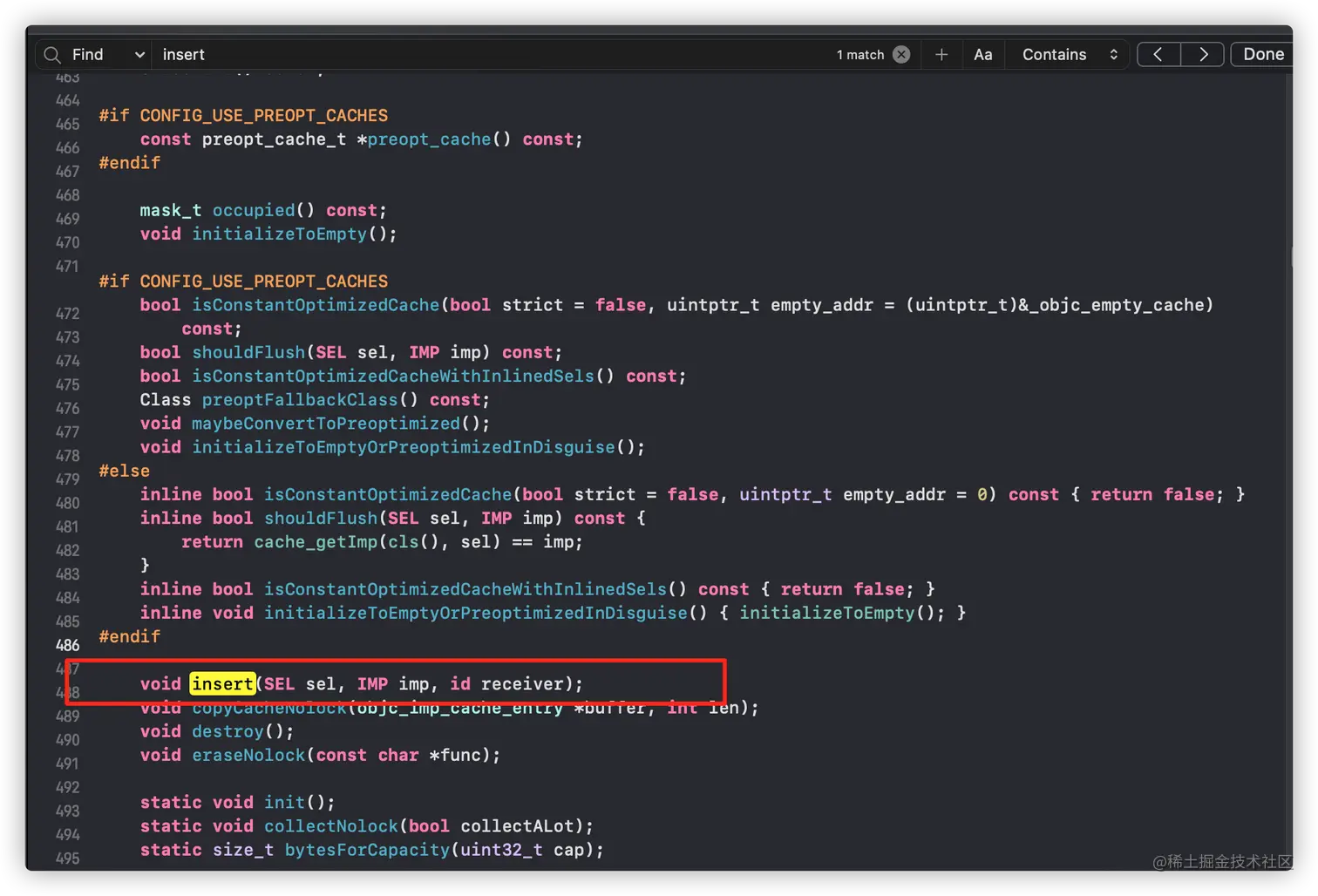This screenshot has height=896, width=1318.
Task: Click the "collectNolock" function name
Action: click(331, 825)
